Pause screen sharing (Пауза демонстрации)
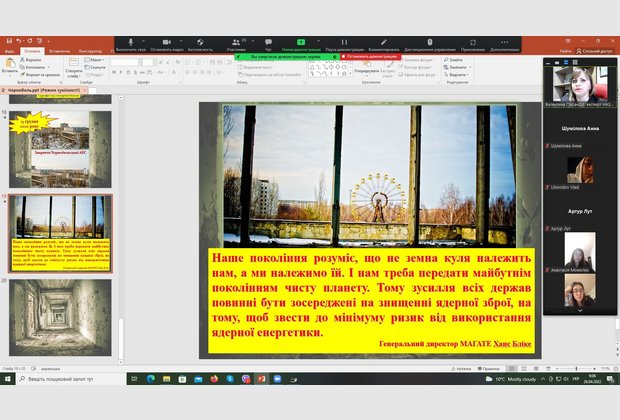This screenshot has width=620, height=420. click(x=344, y=45)
